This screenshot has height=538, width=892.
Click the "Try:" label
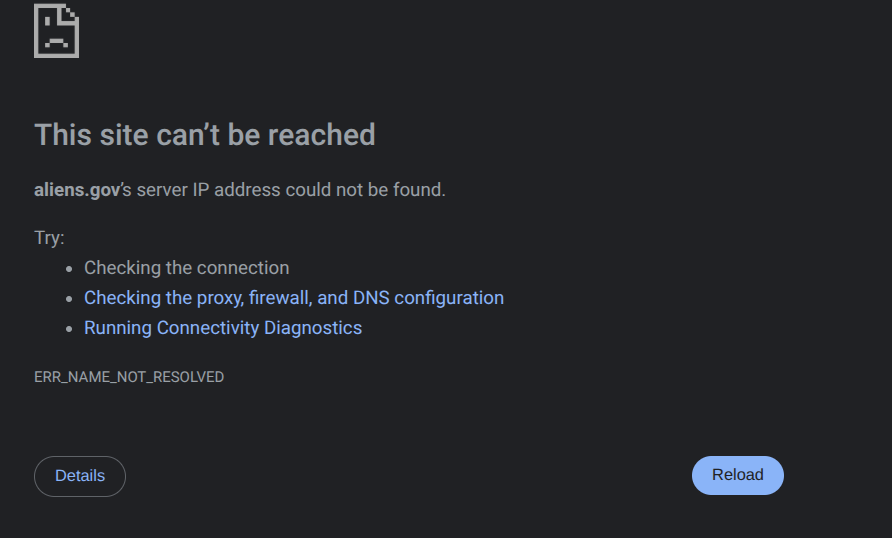coord(49,238)
